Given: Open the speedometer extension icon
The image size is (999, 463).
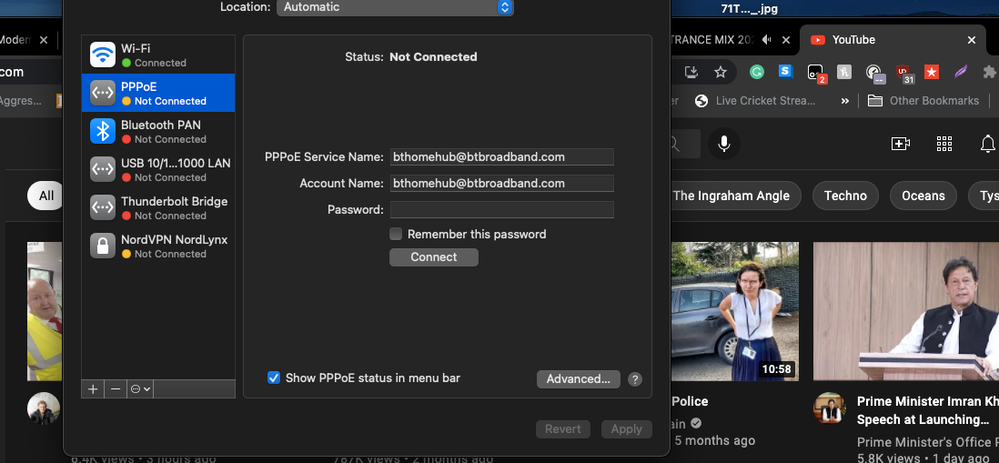Looking at the screenshot, I should click(875, 73).
